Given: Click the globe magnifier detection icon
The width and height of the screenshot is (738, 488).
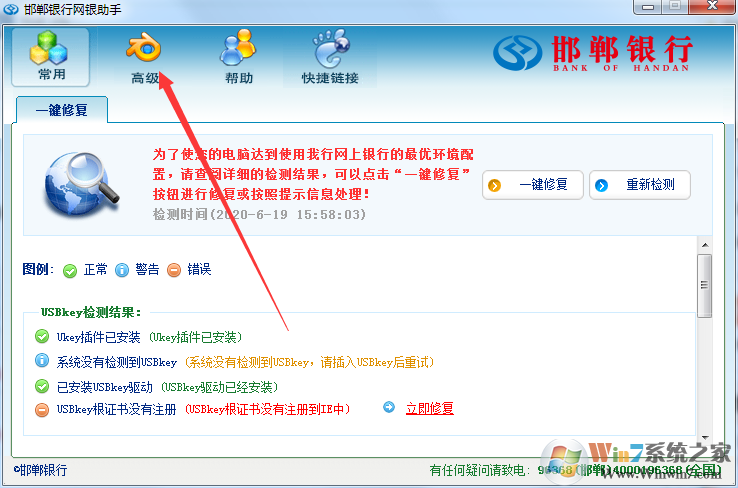Looking at the screenshot, I should point(81,184).
